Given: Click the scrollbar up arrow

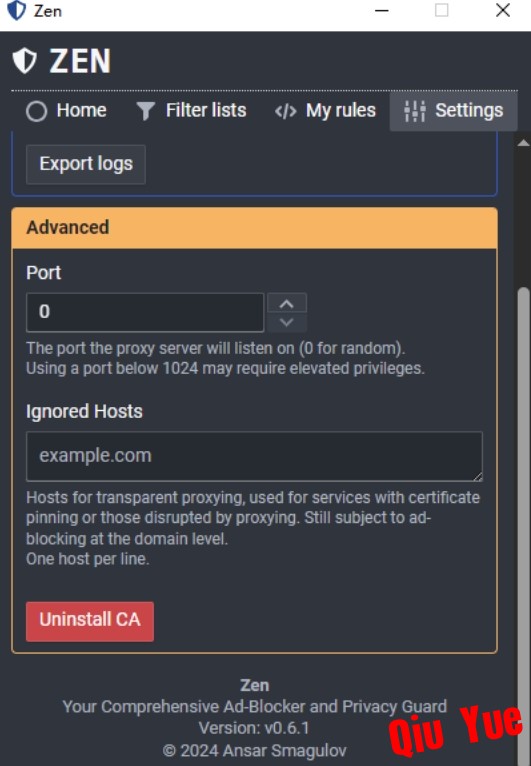Looking at the screenshot, I should click(524, 143).
